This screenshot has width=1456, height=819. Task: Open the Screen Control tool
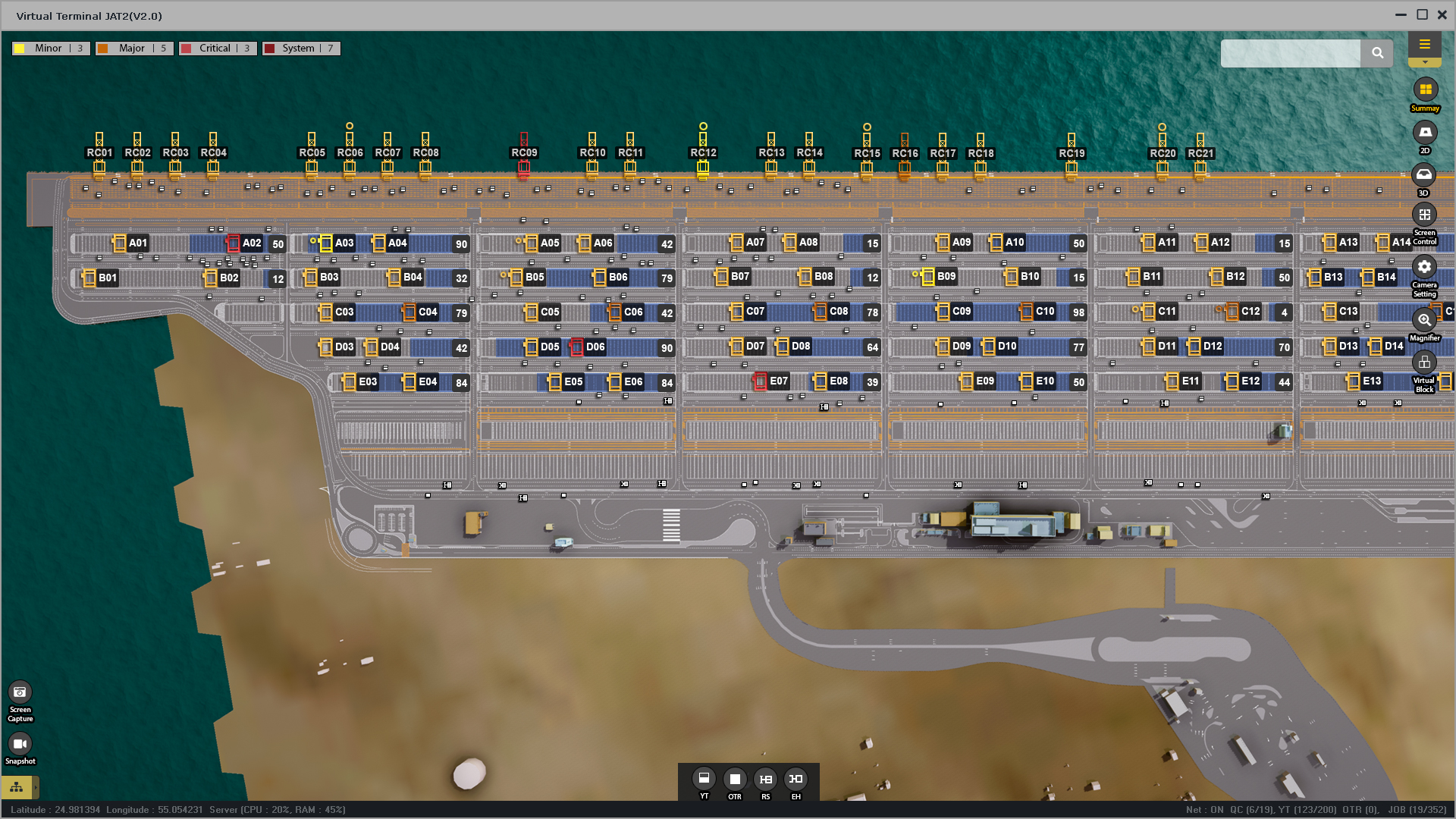tap(1424, 215)
